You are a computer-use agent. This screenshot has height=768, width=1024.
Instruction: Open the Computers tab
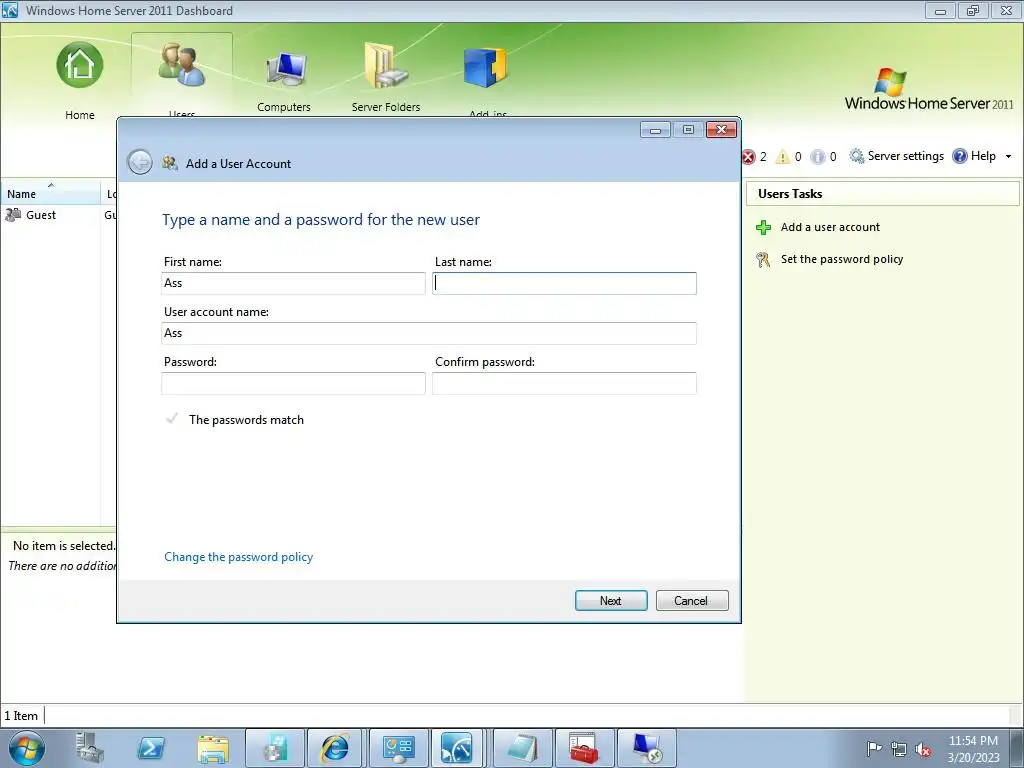(x=284, y=80)
